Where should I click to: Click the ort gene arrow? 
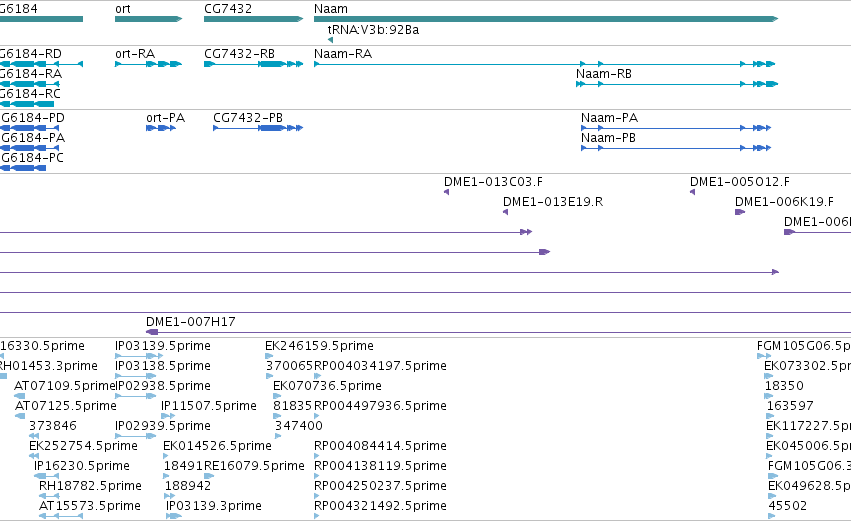pos(148,19)
